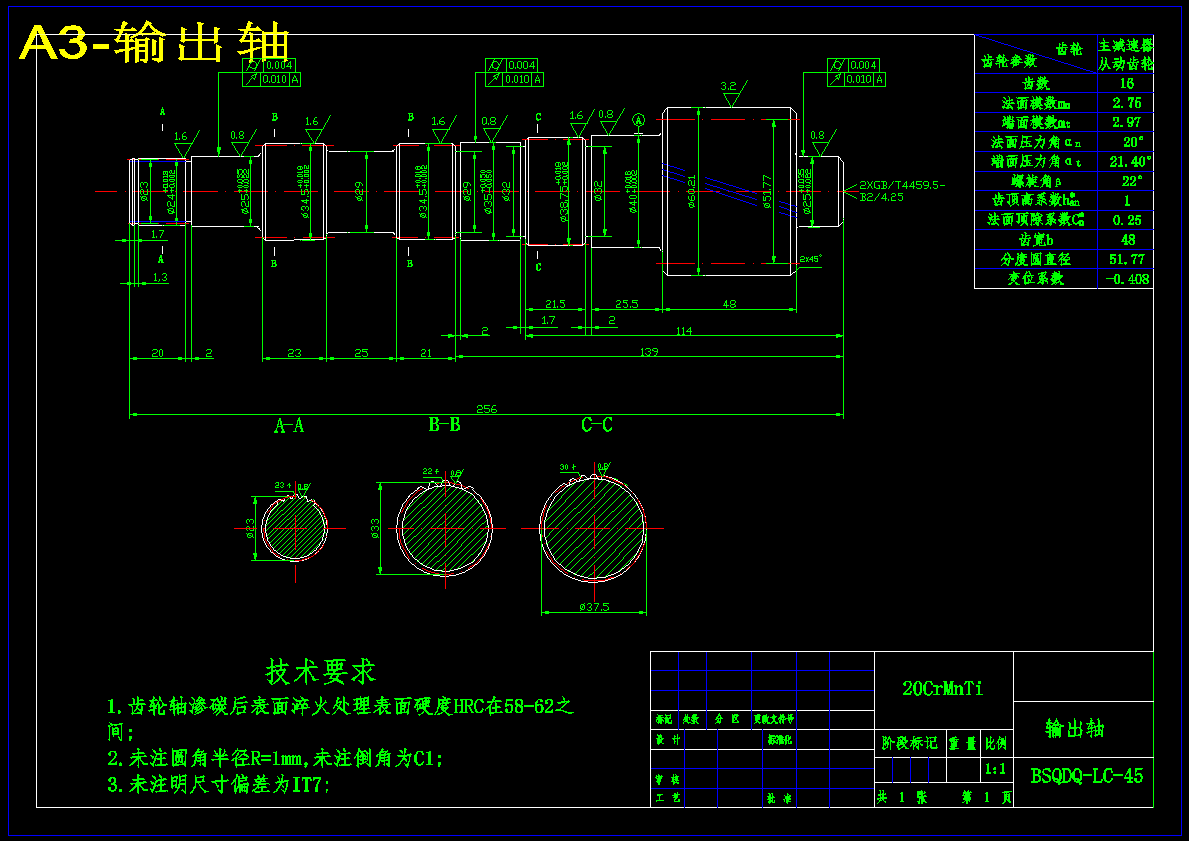Select the '技术要求' heading text

click(321, 671)
